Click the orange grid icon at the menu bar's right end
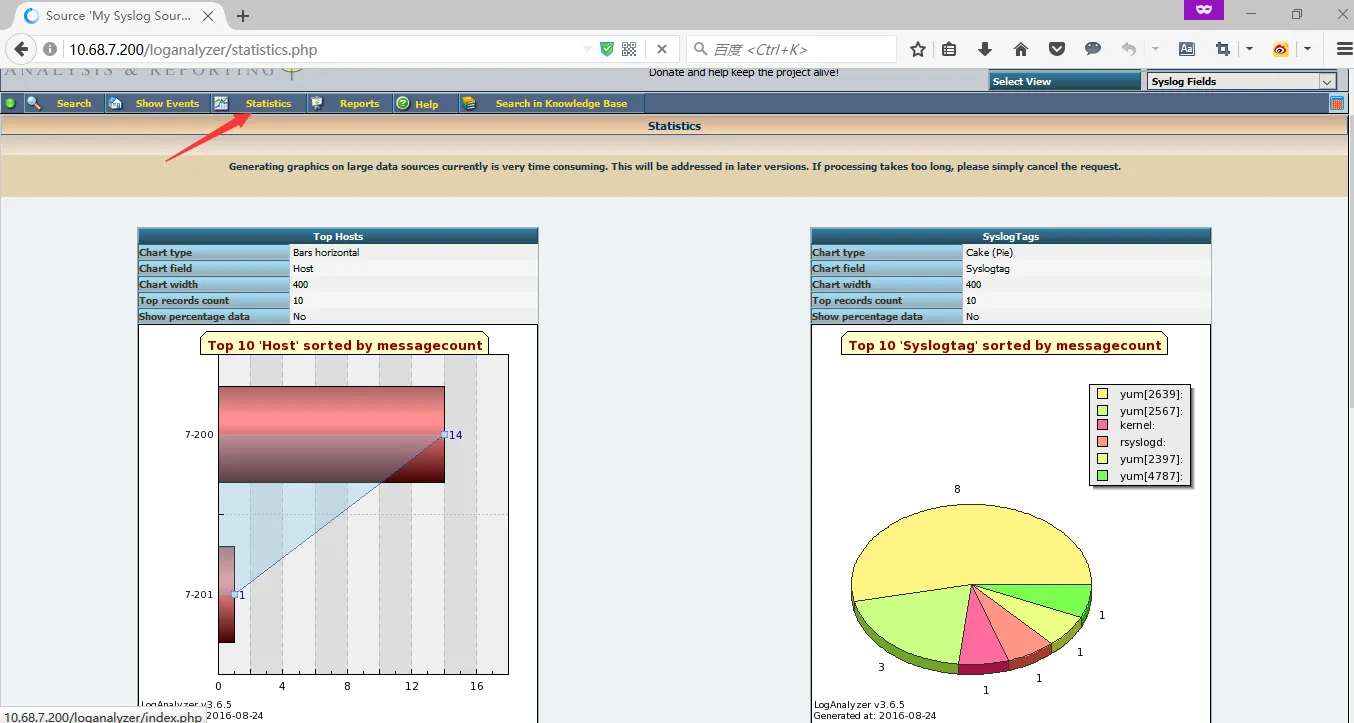The width and height of the screenshot is (1354, 723). click(1337, 103)
